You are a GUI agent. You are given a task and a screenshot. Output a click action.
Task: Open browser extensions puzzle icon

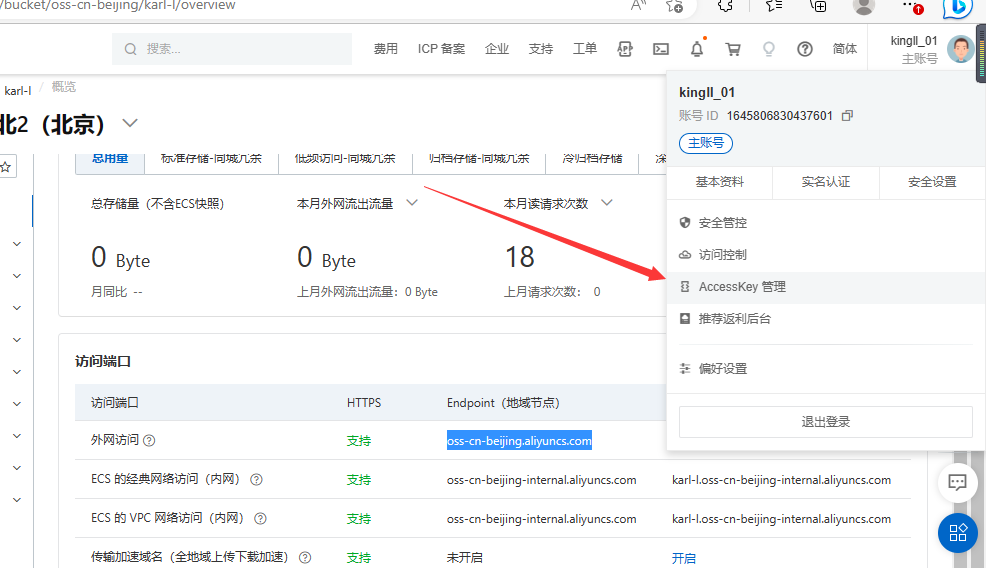pos(725,6)
